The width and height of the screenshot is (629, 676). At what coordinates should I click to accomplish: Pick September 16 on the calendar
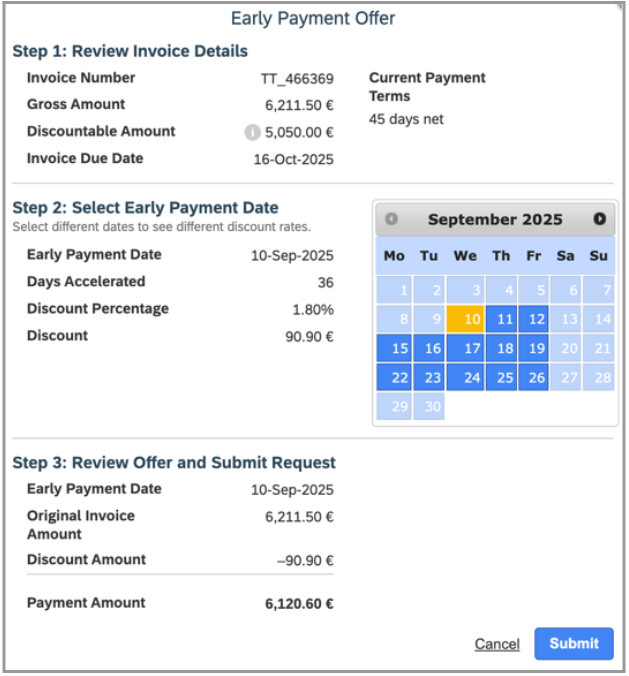coord(429,348)
